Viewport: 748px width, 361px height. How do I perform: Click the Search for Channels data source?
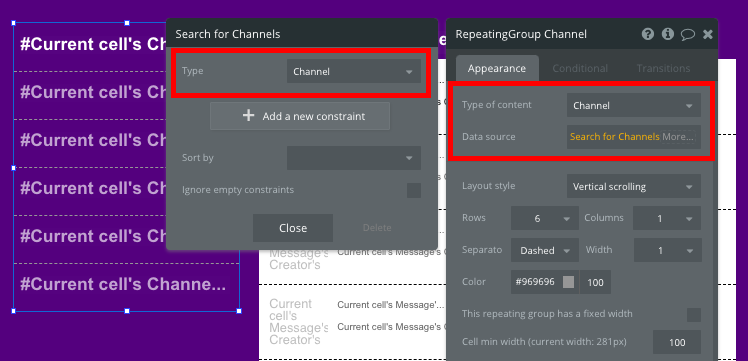(x=614, y=137)
